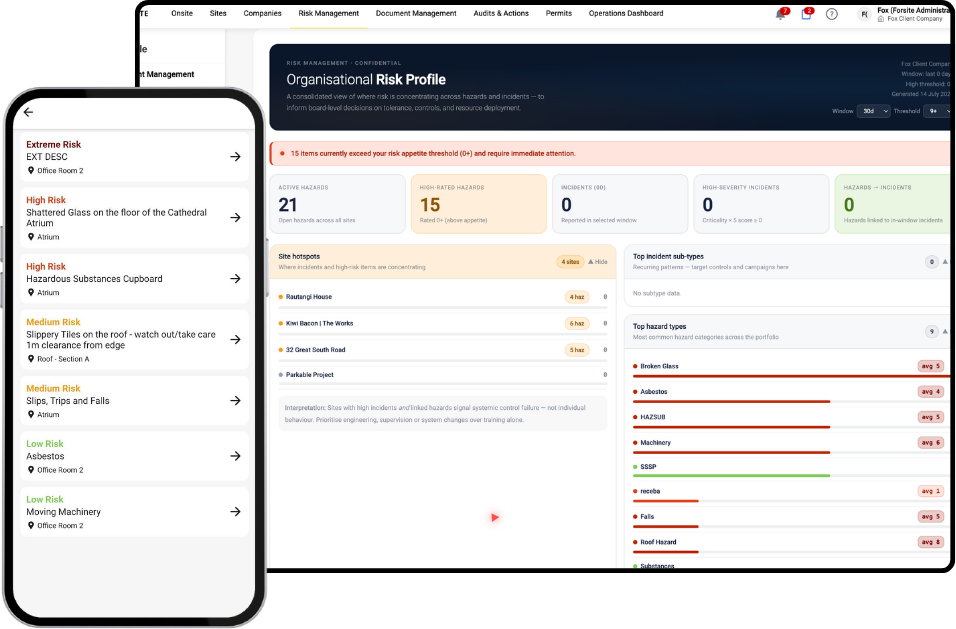Click Incidents (0D) card
This screenshot has width=956, height=629.
[620, 204]
